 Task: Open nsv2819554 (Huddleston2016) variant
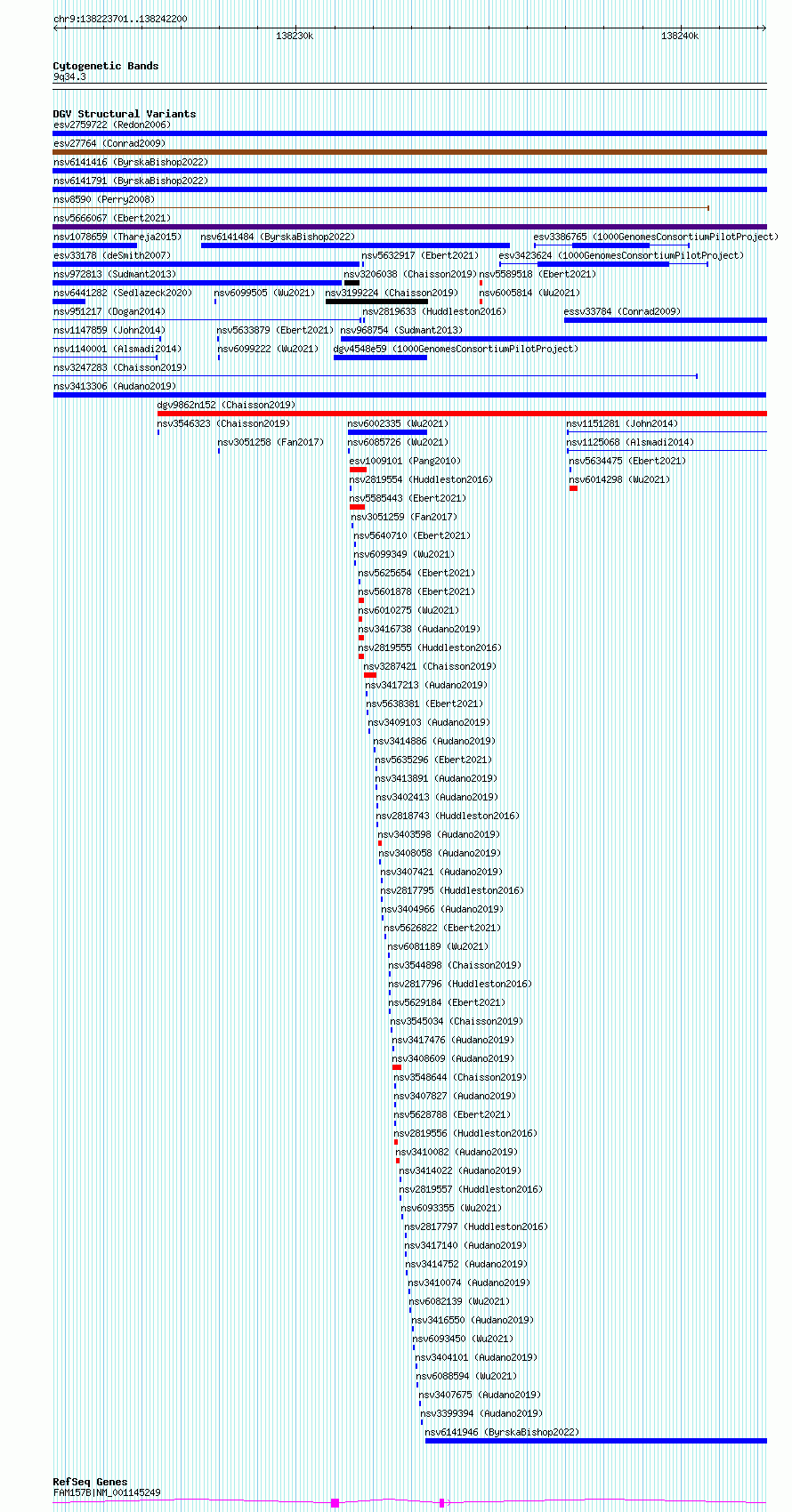point(421,479)
